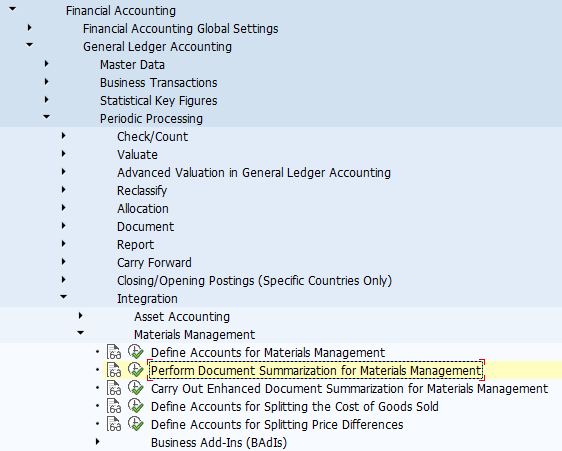Expand Financial Accounting Global Settings arrow
This screenshot has width=562, height=451.
(30, 27)
